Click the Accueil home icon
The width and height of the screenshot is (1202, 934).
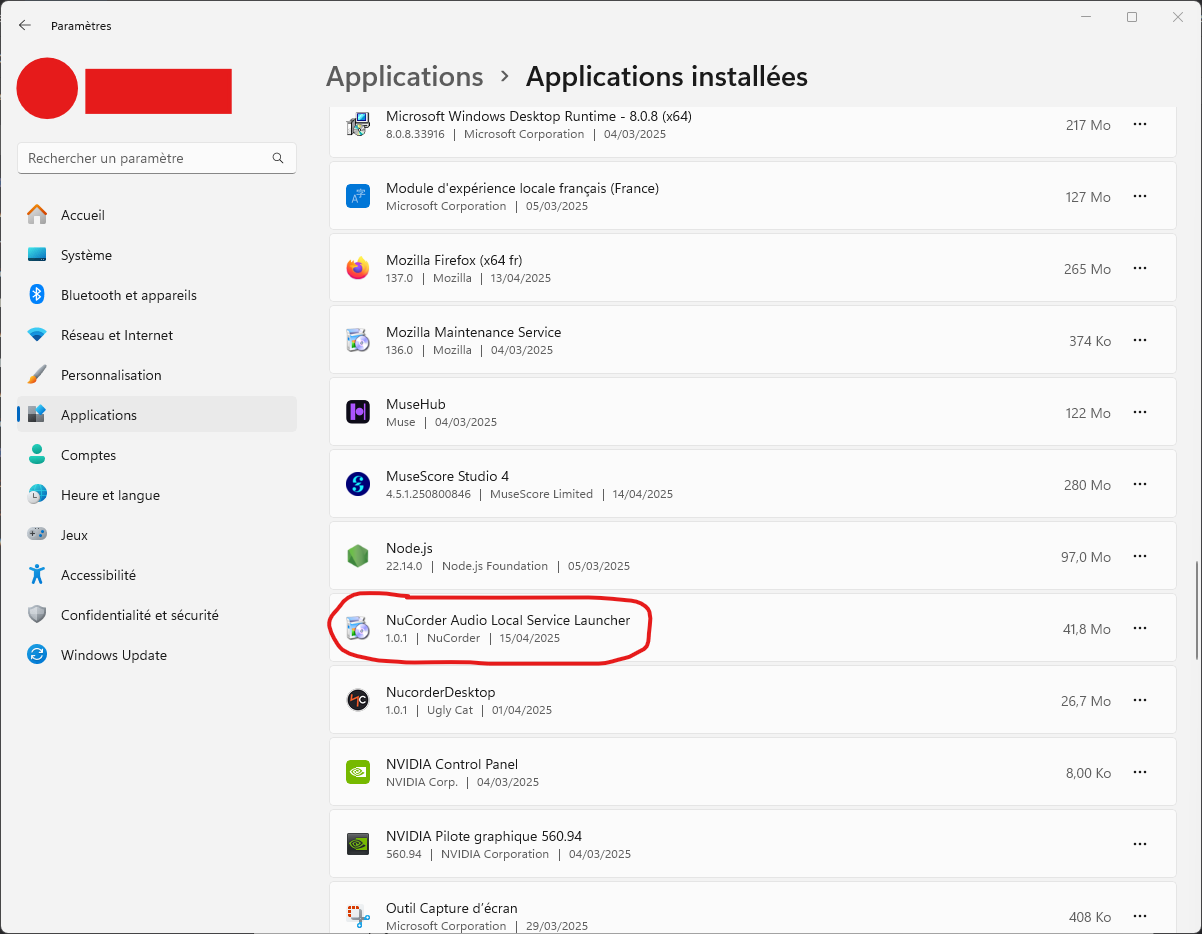[37, 215]
